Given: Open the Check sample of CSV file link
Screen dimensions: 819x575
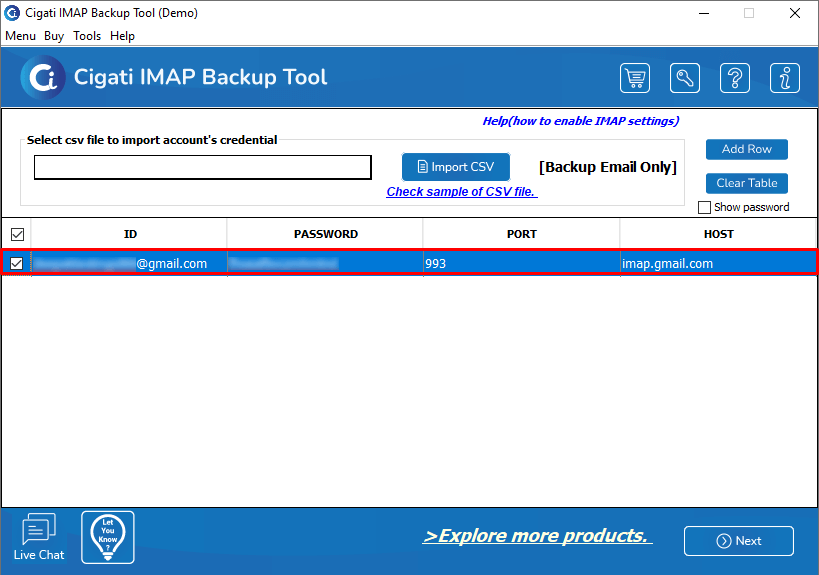Looking at the screenshot, I should click(462, 192).
